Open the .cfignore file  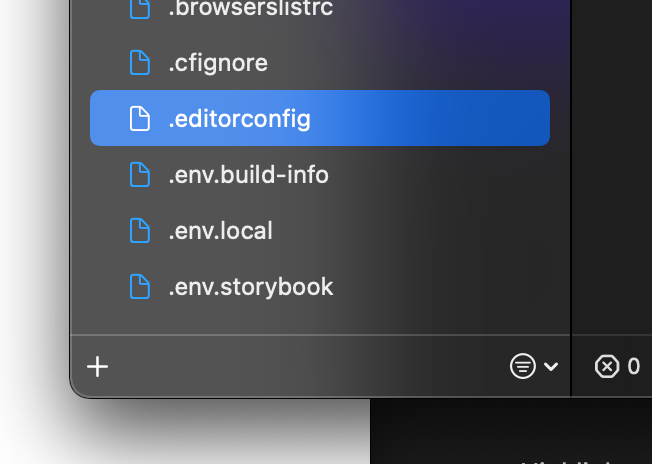[x=218, y=63]
